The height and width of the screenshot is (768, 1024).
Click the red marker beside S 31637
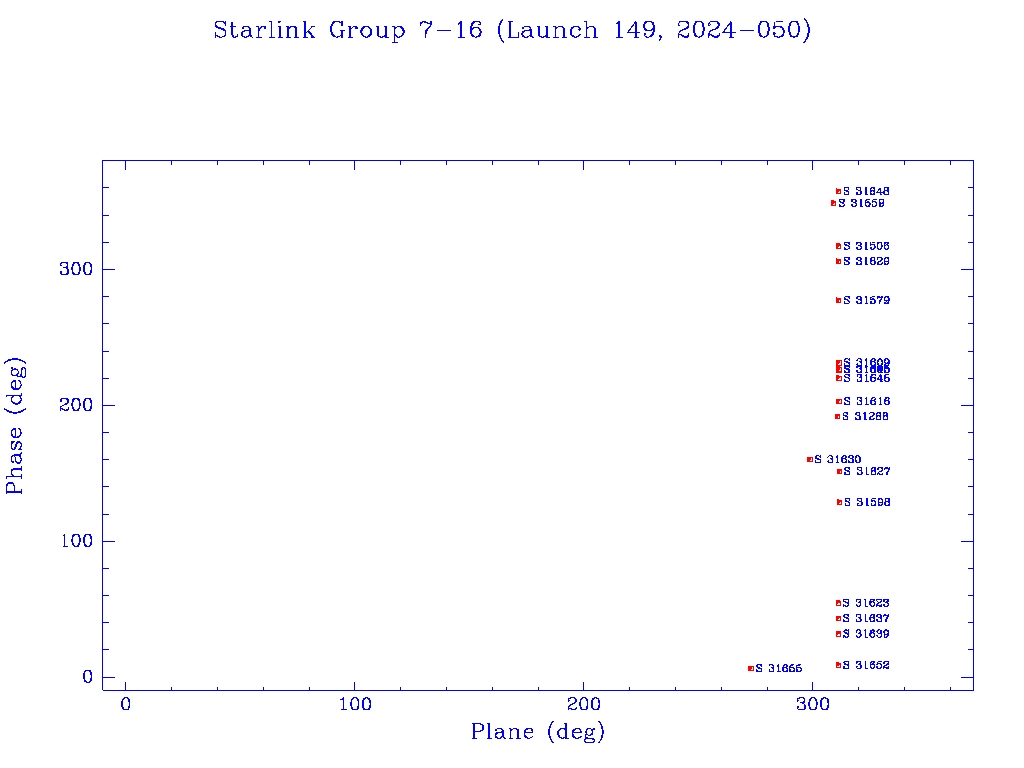pyautogui.click(x=839, y=618)
